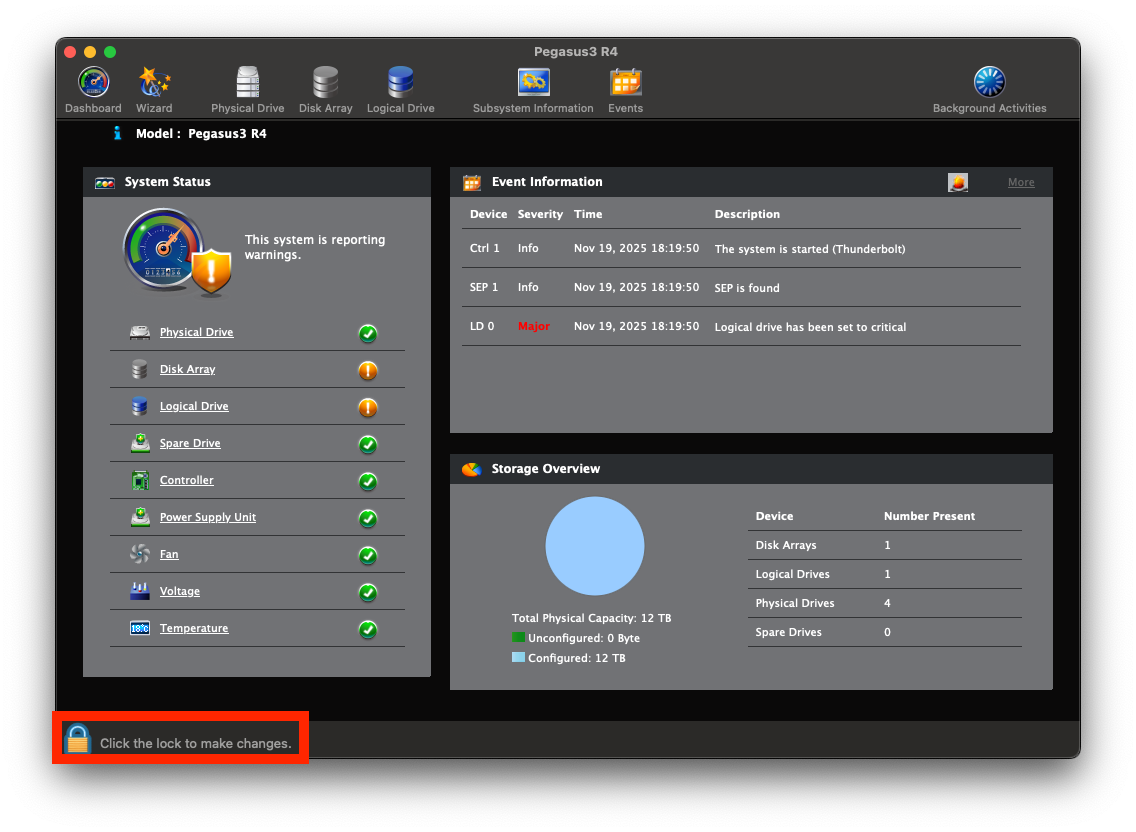Click the Physical Drive green check status icon
Viewport: 1136px width, 832px height.
pos(368,333)
